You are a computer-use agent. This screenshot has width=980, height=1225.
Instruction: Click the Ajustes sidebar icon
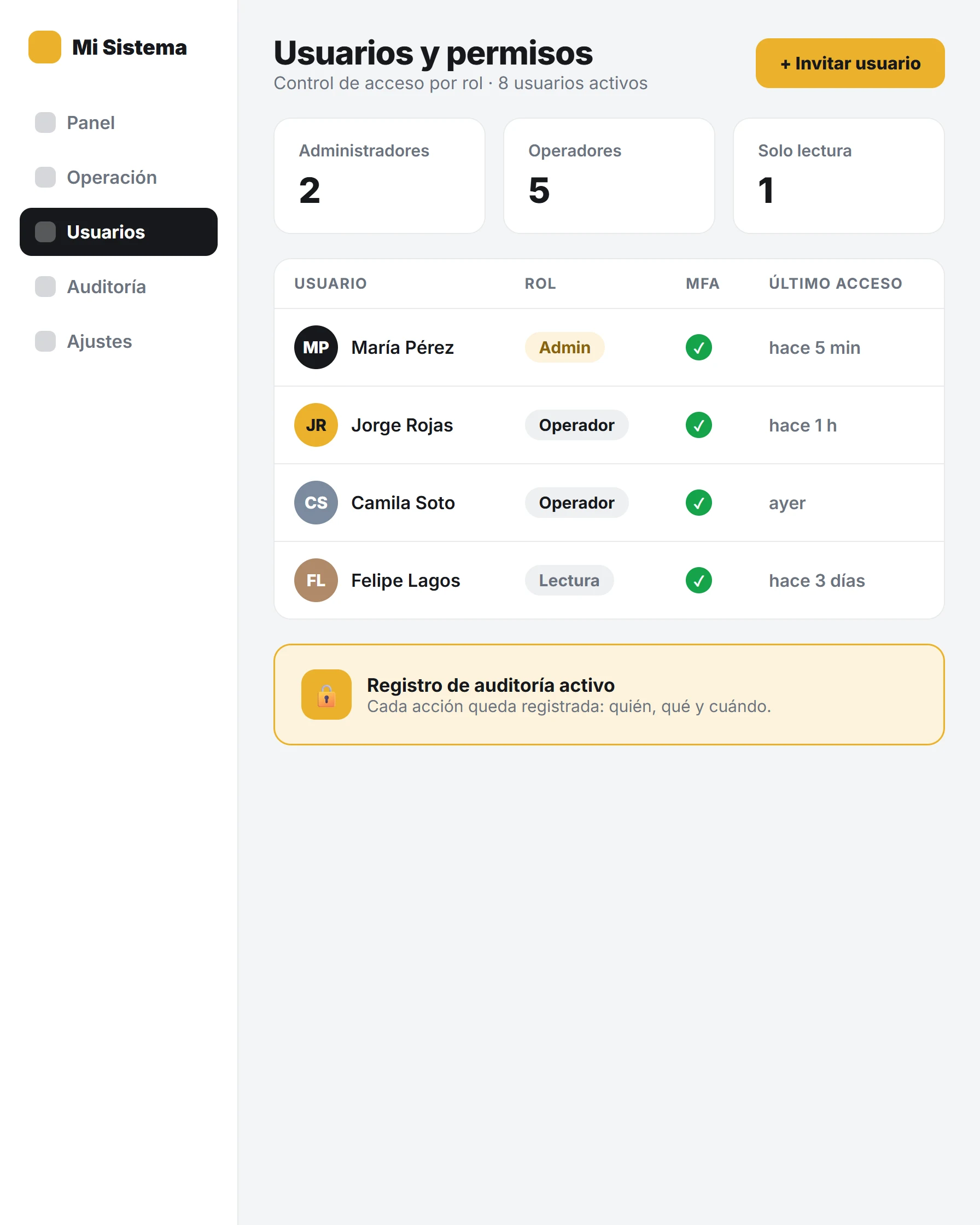click(45, 341)
